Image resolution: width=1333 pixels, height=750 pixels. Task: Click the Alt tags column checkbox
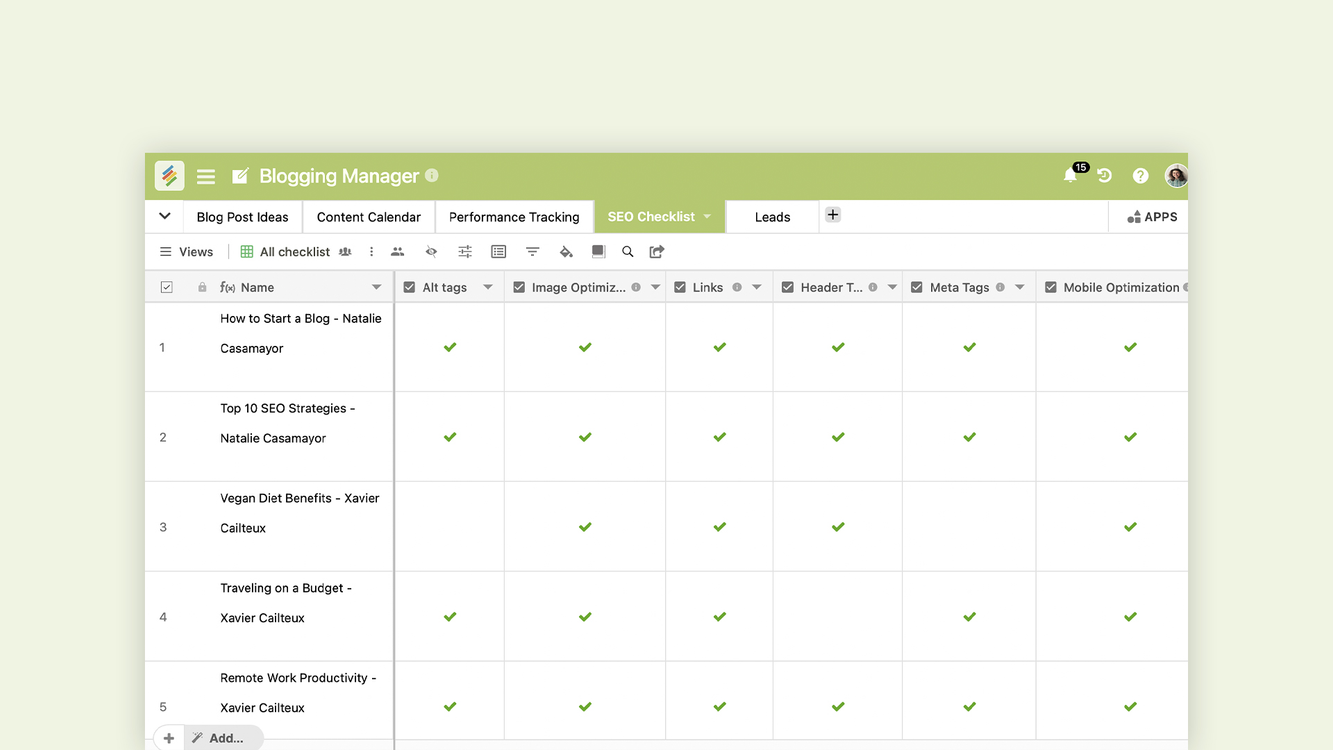(409, 287)
